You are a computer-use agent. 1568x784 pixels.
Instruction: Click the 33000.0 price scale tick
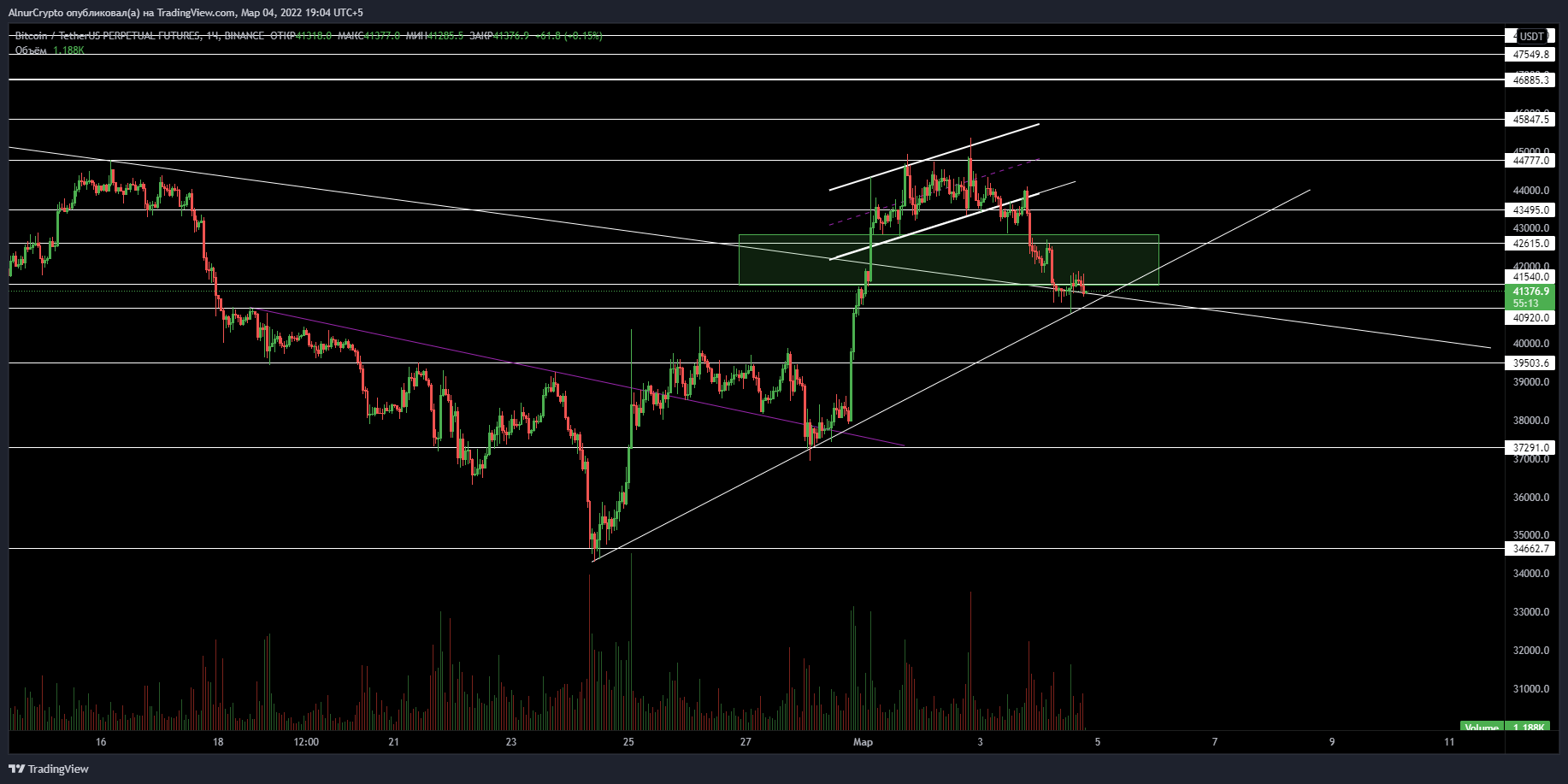click(1530, 612)
